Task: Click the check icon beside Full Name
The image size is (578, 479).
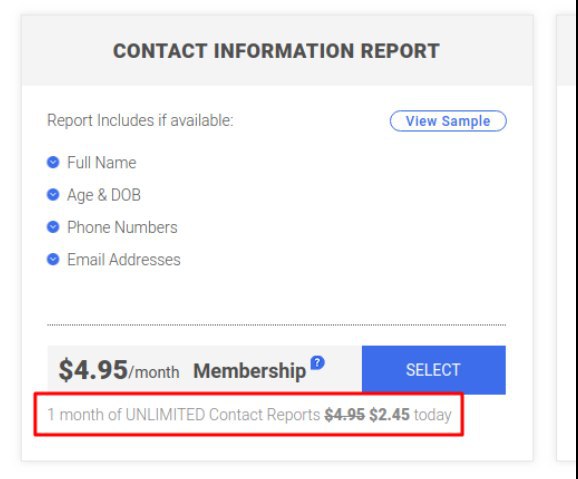Action: pyautogui.click(x=53, y=162)
